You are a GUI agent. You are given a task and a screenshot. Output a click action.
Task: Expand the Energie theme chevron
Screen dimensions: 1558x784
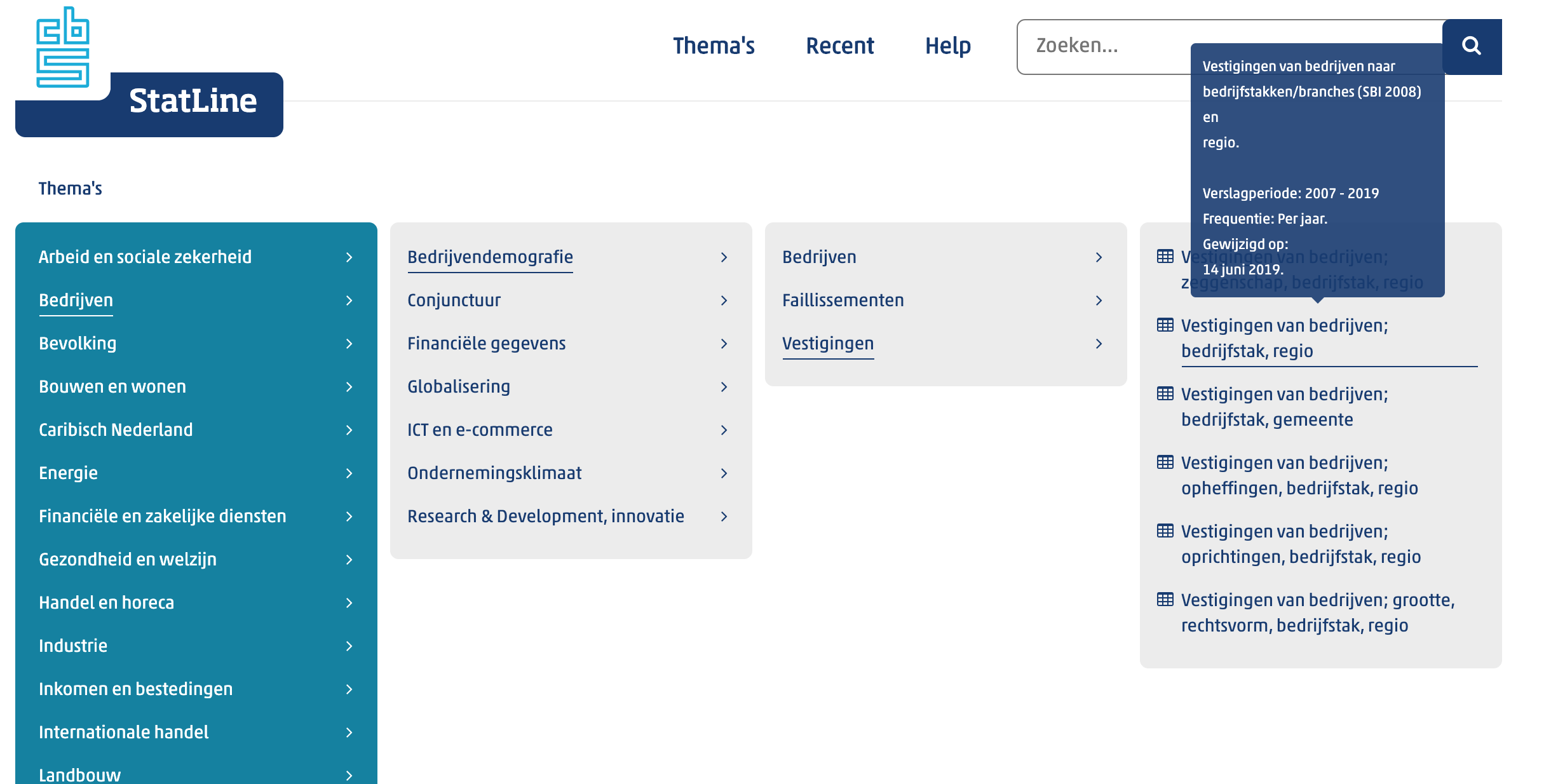349,473
